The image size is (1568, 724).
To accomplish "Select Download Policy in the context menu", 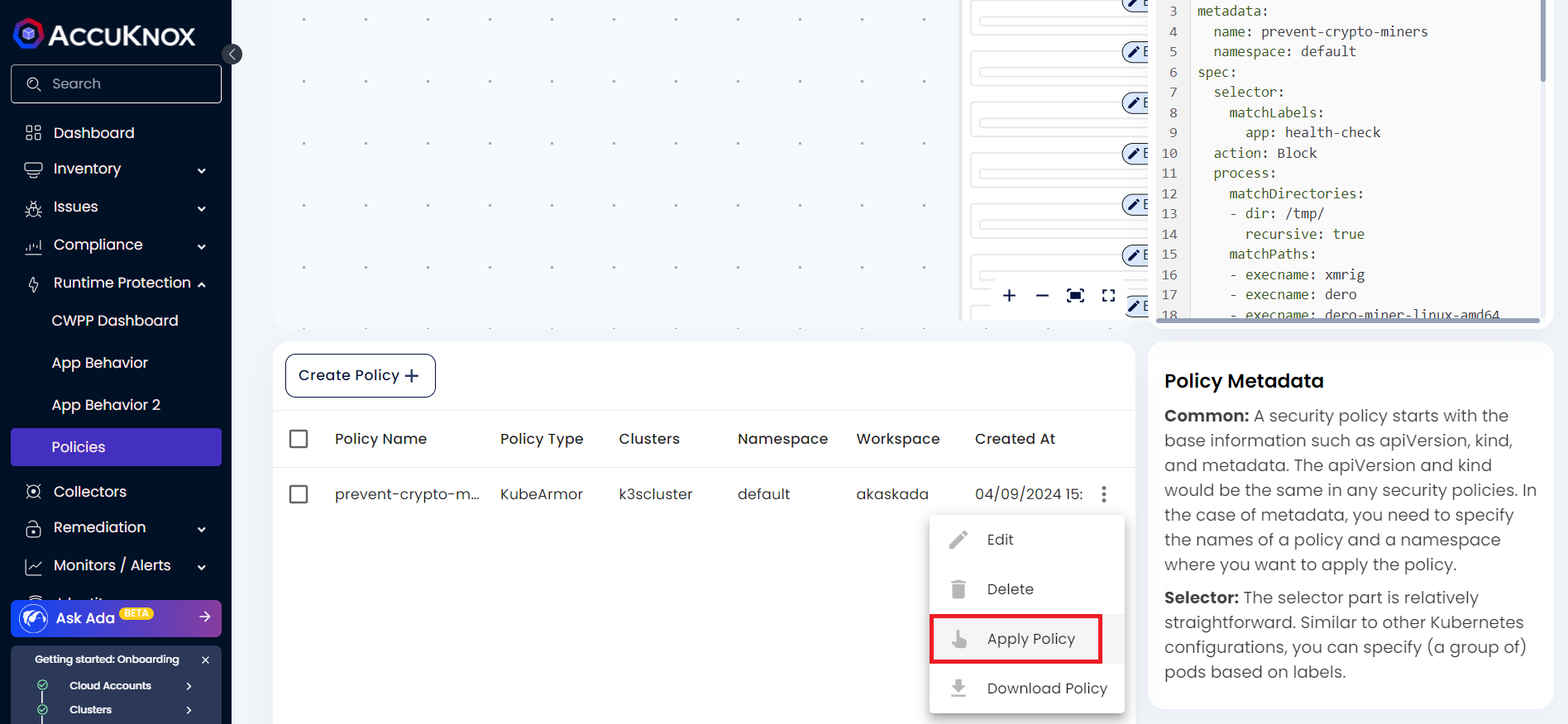I will pyautogui.click(x=1027, y=688).
